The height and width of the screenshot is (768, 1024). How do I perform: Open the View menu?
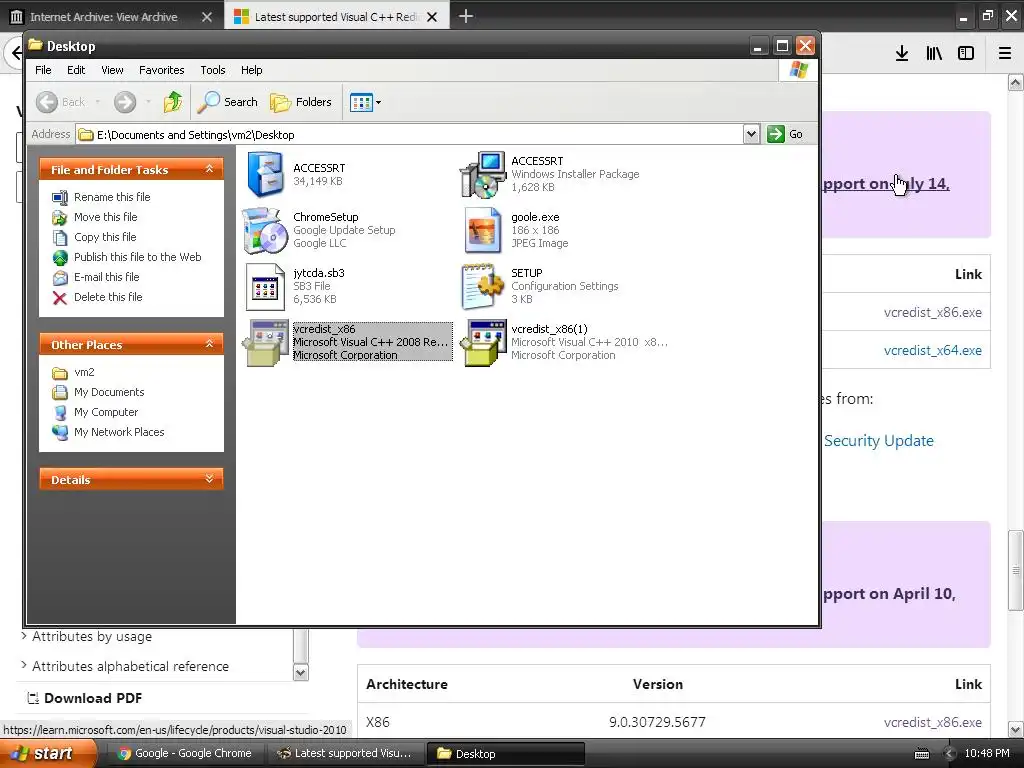click(x=112, y=70)
